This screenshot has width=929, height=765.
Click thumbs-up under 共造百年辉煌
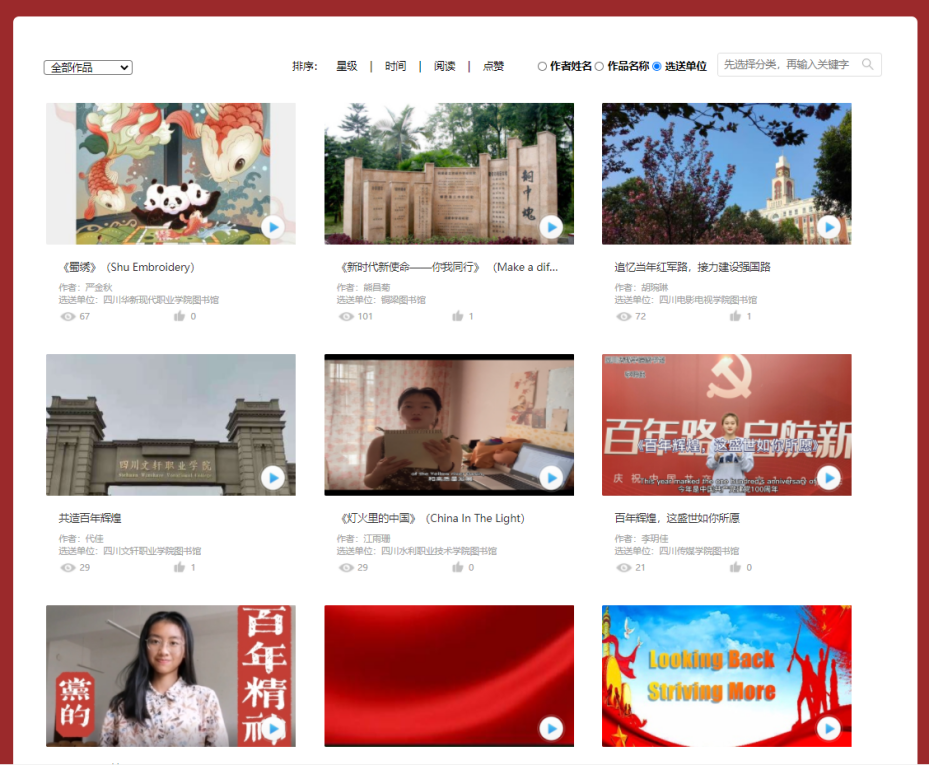coord(180,567)
